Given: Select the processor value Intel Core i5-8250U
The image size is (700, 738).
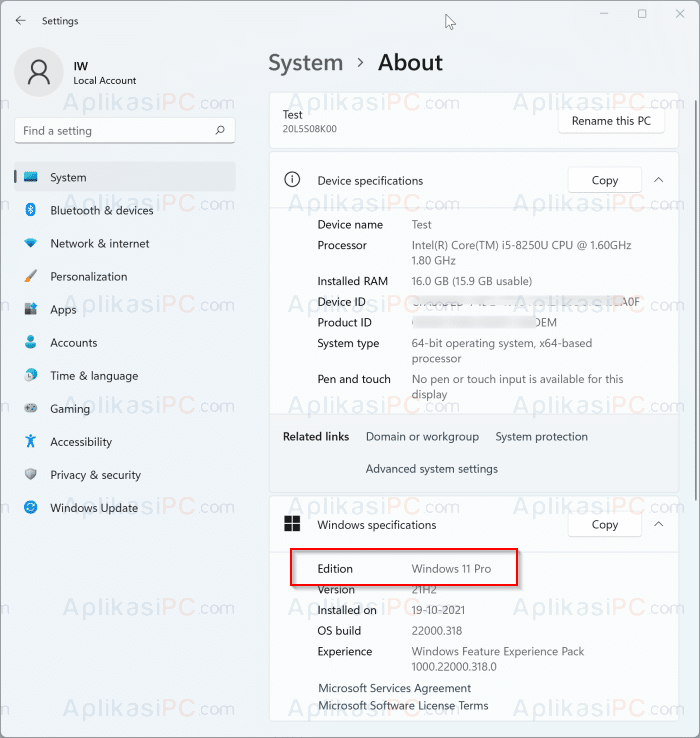Looking at the screenshot, I should coord(521,252).
